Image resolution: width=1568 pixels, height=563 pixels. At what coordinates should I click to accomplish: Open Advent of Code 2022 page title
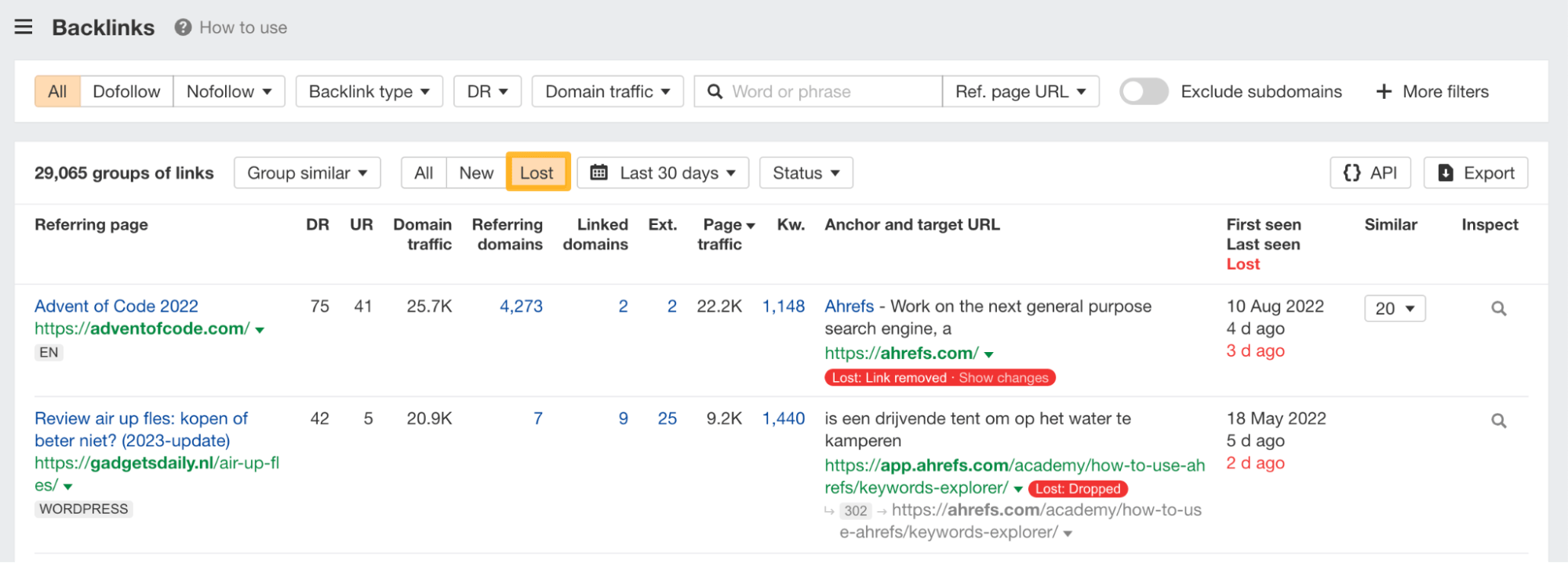pyautogui.click(x=116, y=307)
